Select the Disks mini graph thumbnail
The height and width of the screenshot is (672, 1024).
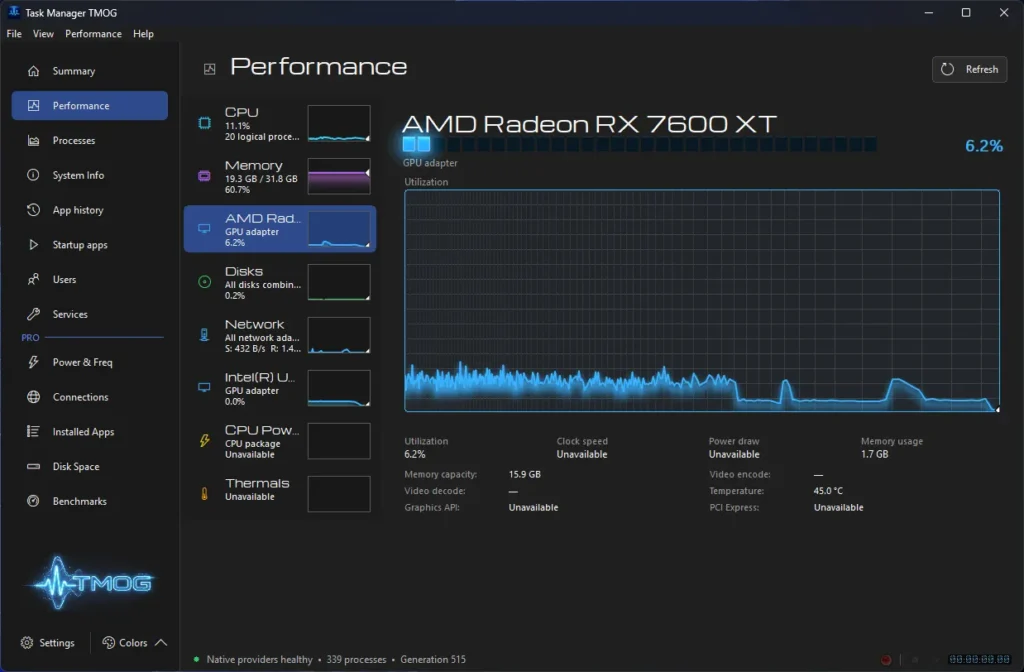[x=339, y=282]
